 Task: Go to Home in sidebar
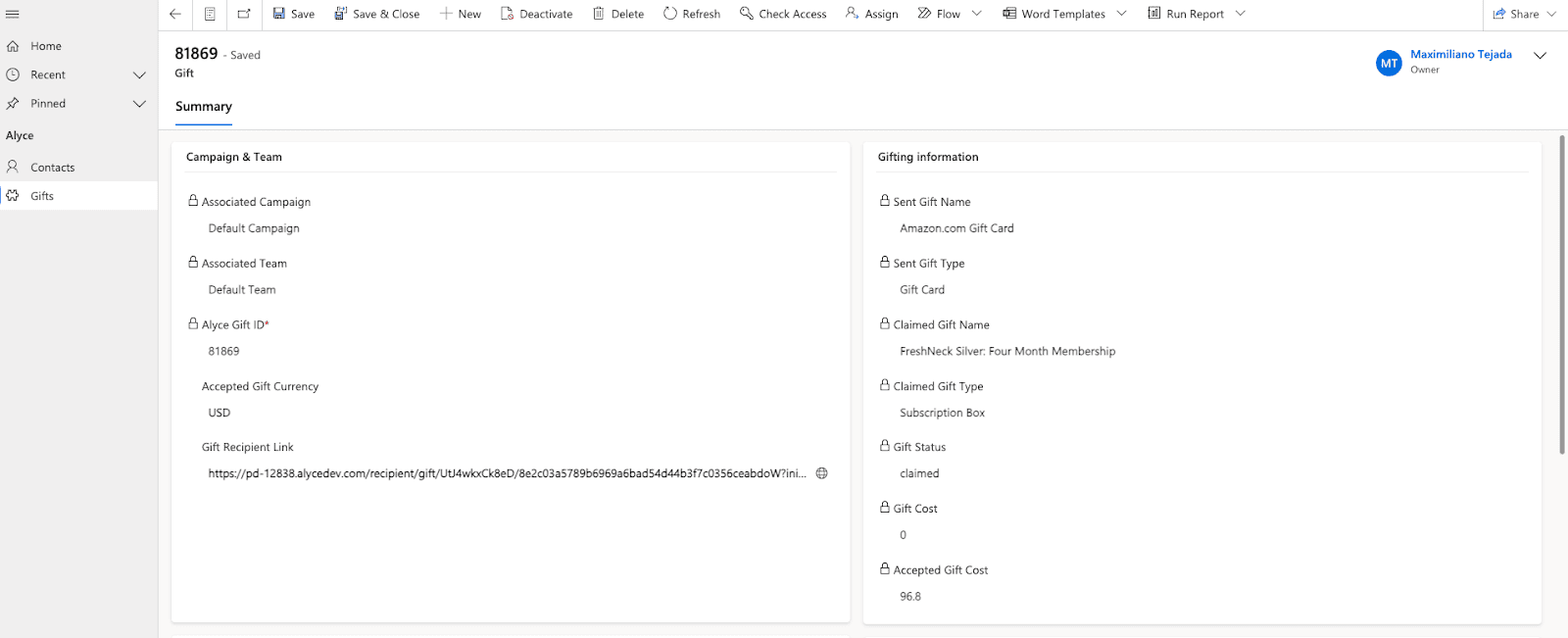78,46
